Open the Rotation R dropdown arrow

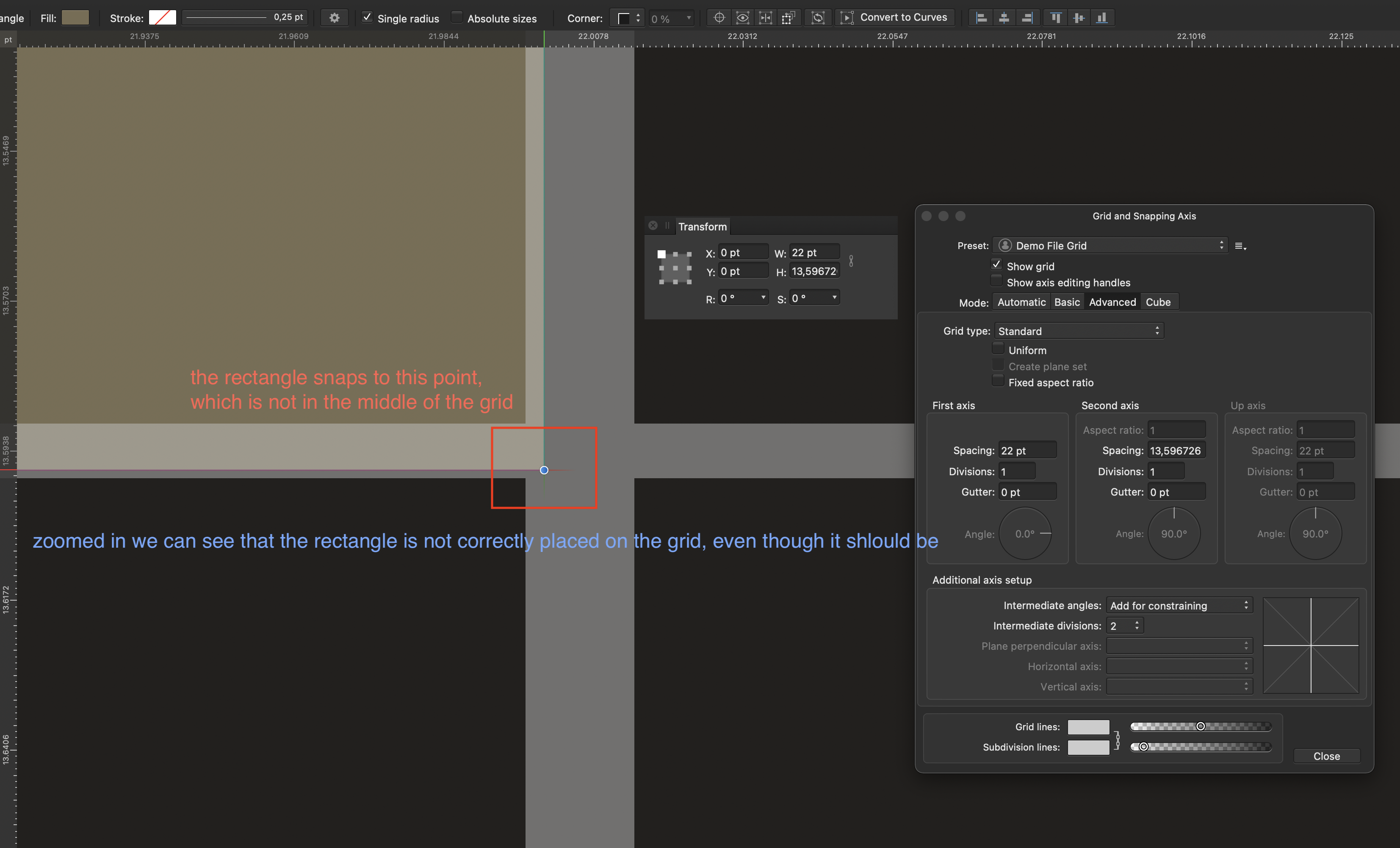coord(763,297)
